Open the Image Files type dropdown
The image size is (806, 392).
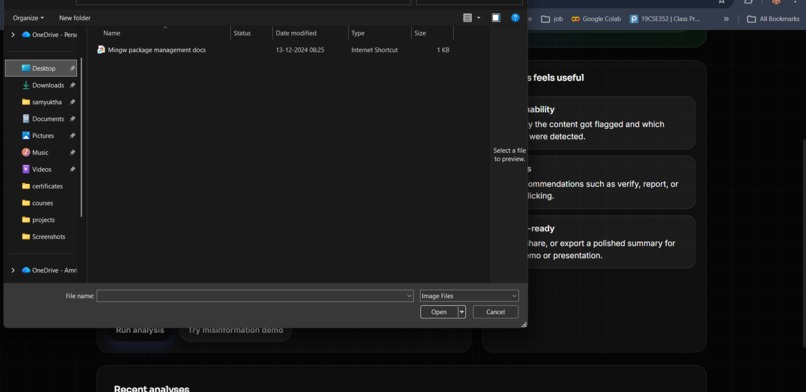tap(469, 296)
